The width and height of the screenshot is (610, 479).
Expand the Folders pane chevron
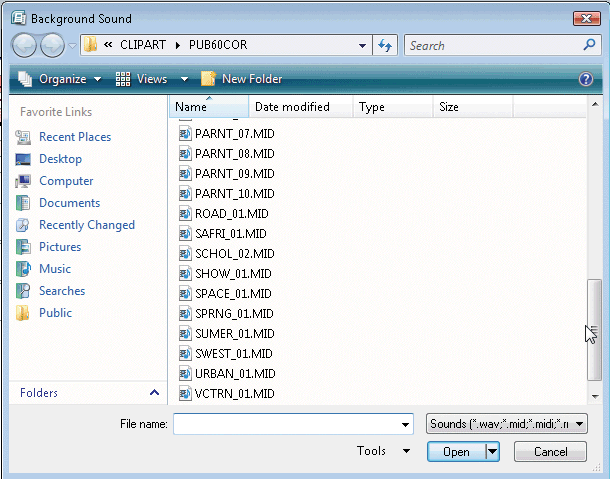(154, 393)
